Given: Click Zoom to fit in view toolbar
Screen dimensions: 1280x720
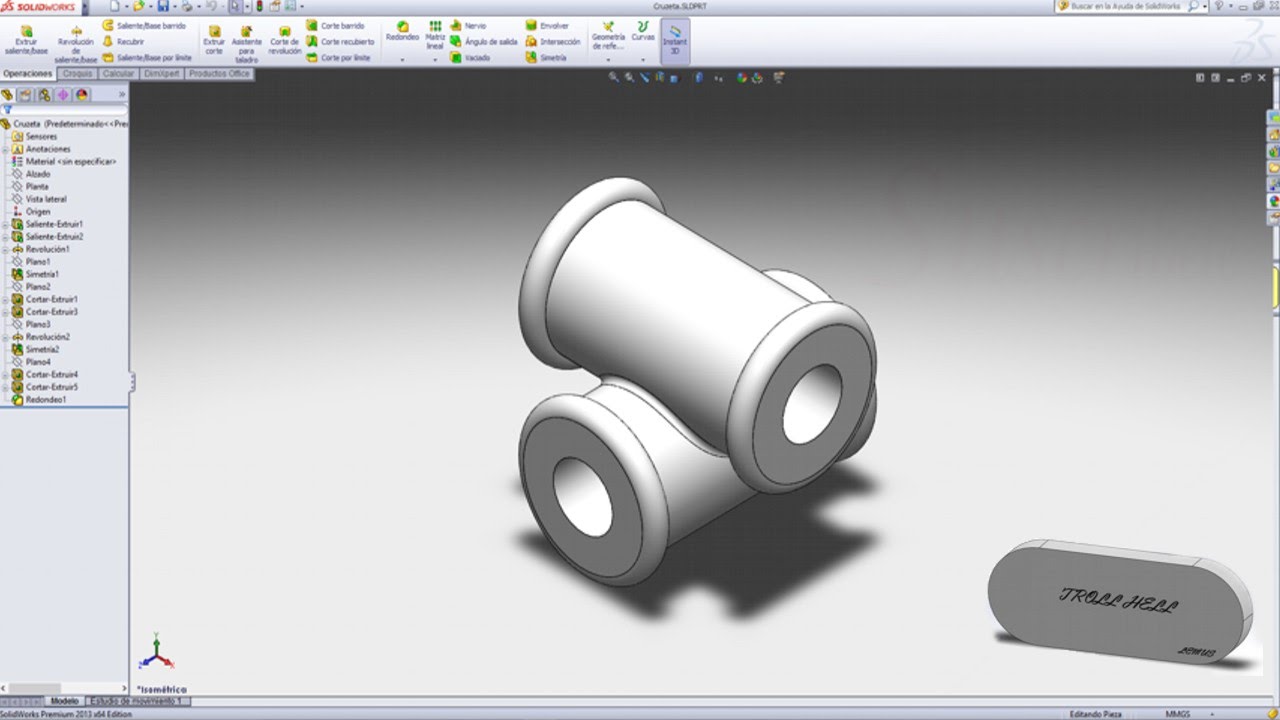Looking at the screenshot, I should (613, 77).
